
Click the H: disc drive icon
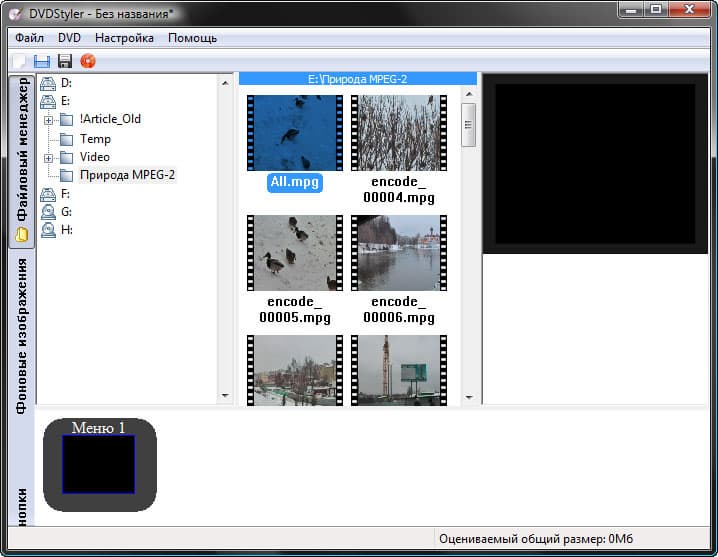(48, 230)
